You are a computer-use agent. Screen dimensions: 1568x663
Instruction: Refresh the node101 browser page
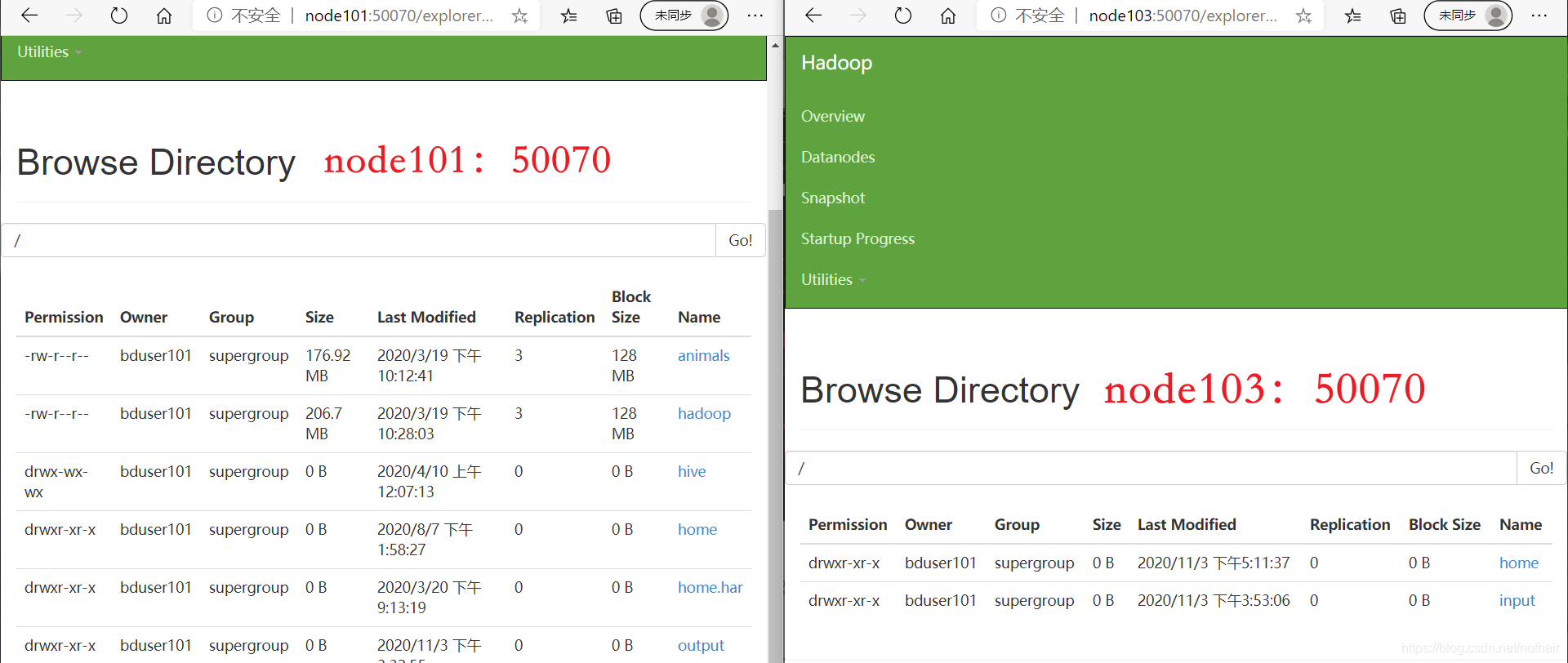pos(119,16)
